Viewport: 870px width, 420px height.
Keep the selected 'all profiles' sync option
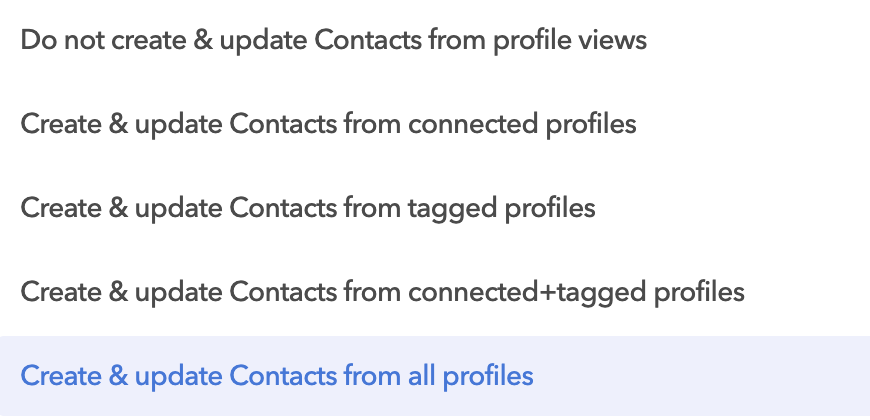click(435, 376)
